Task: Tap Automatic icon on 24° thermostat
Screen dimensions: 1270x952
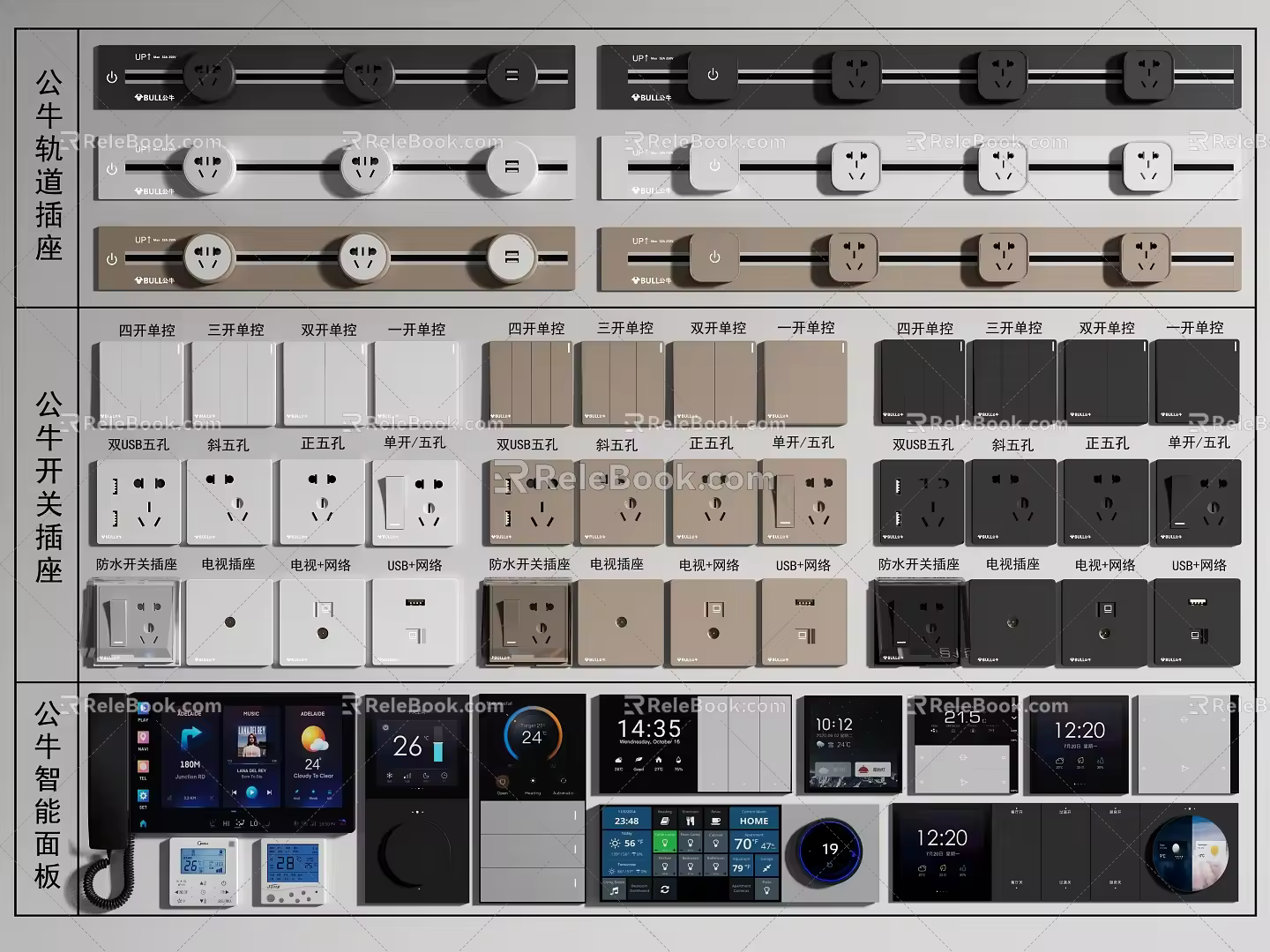Action: (563, 783)
